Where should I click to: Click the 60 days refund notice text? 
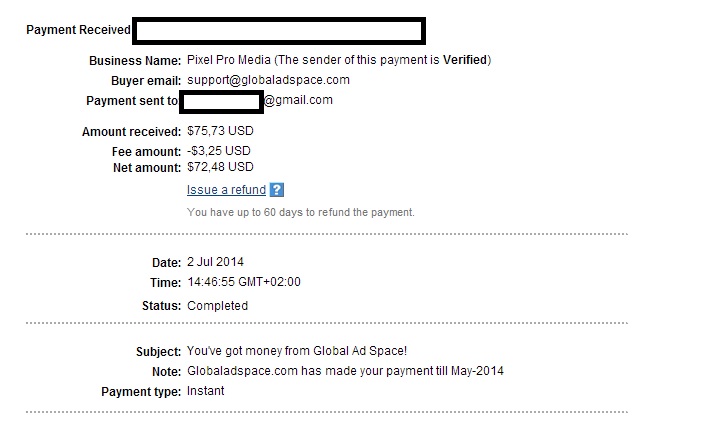click(300, 212)
